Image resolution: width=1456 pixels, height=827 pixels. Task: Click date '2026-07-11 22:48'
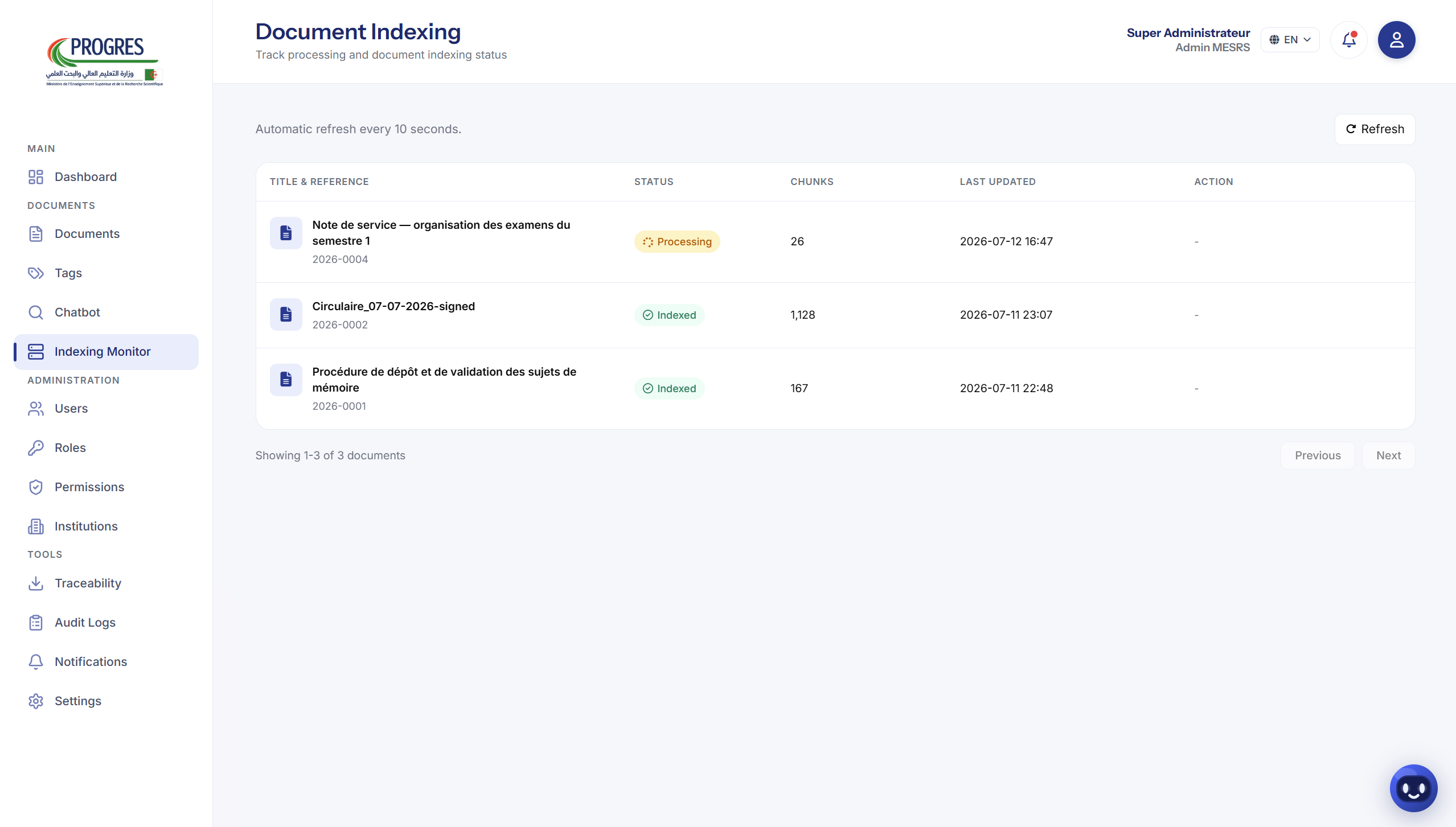coord(1007,388)
